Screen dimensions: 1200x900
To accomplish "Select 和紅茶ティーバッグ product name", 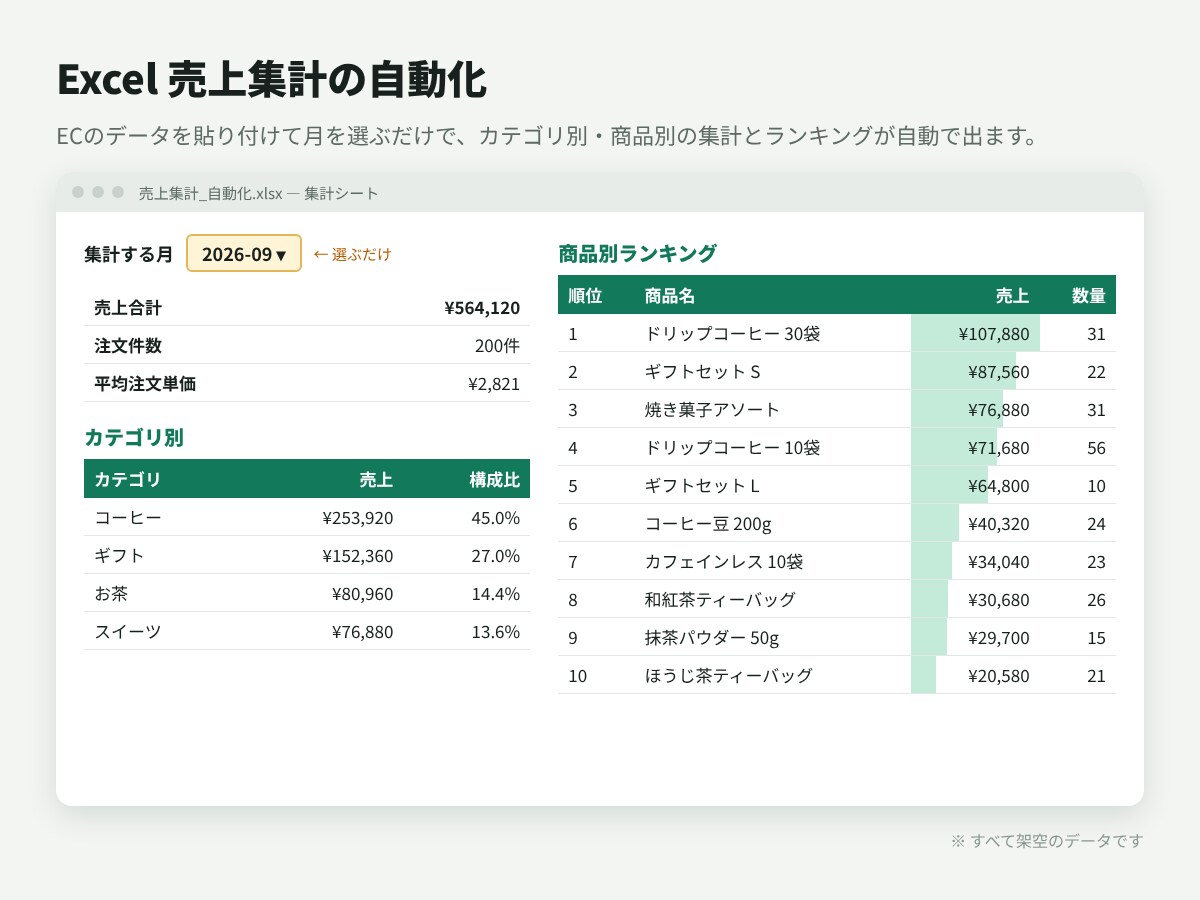I will (x=721, y=599).
